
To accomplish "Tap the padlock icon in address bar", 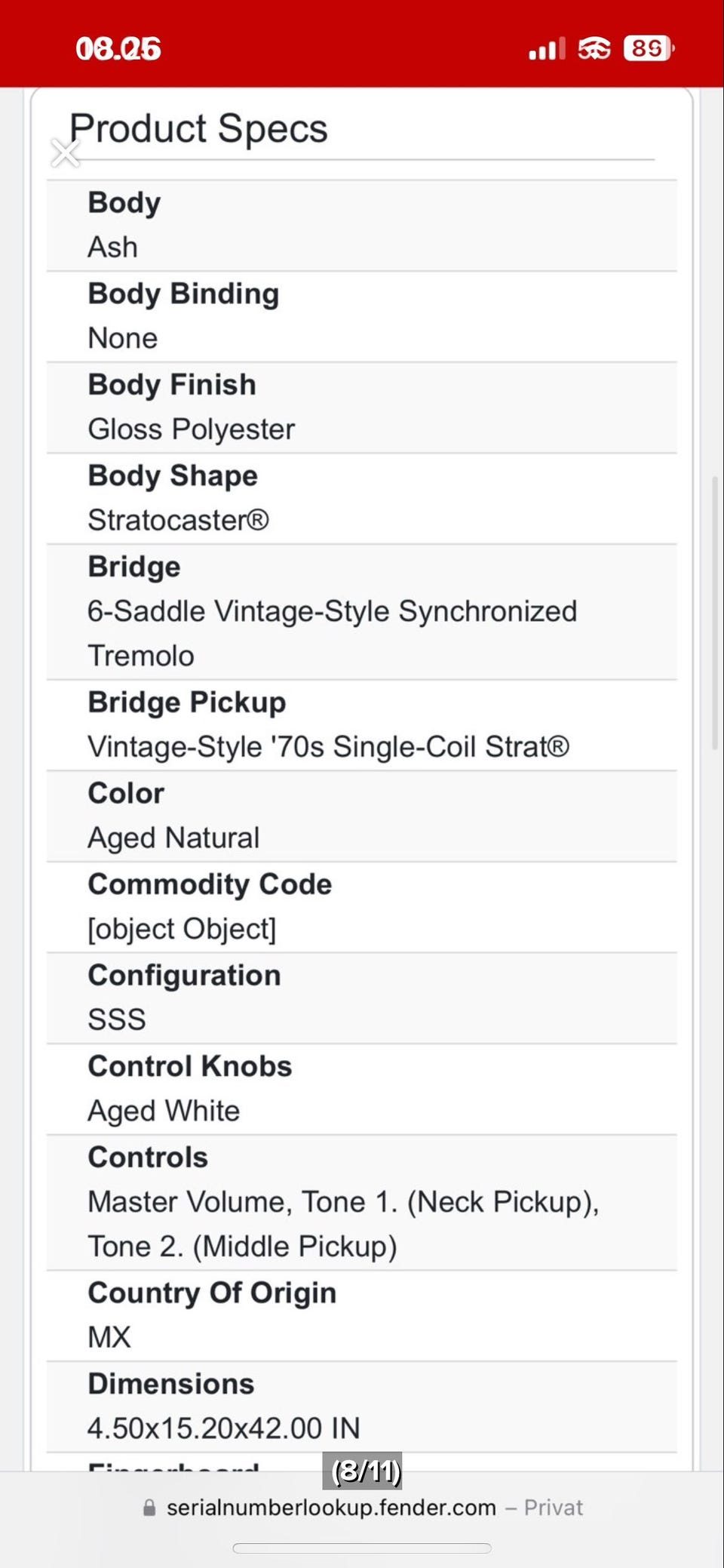I will point(149,1508).
